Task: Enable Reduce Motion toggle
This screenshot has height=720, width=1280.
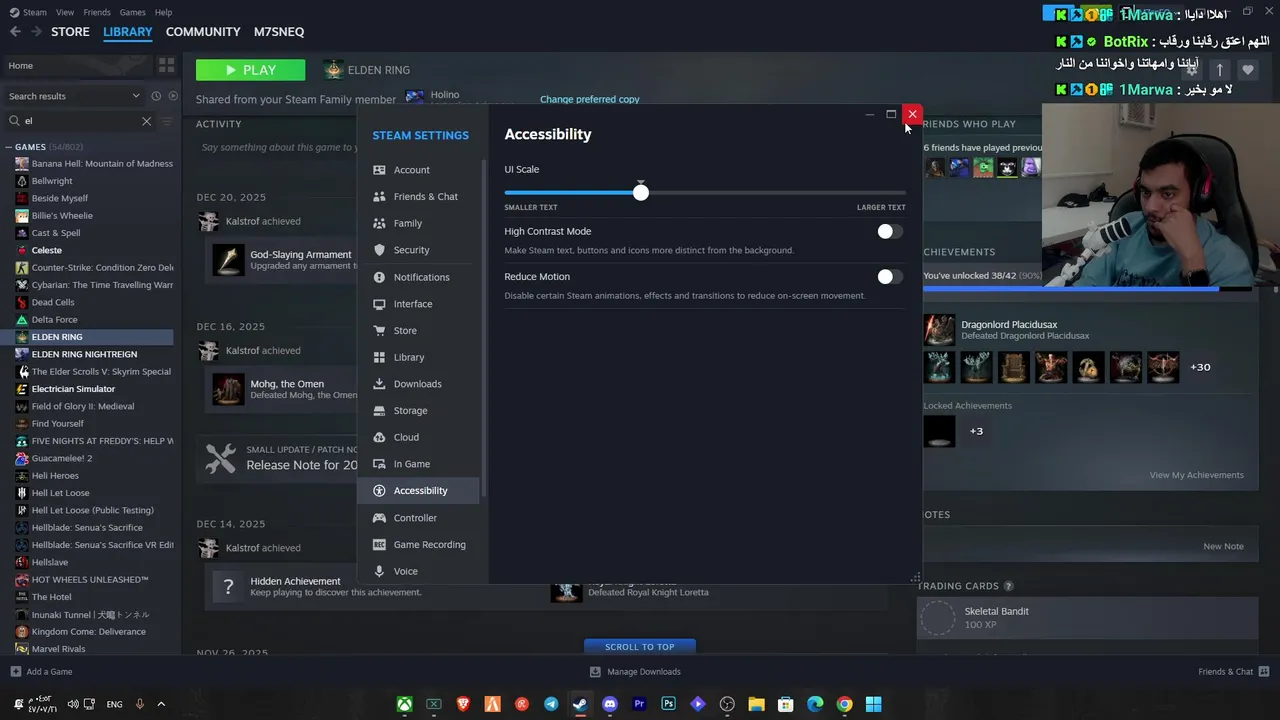Action: point(889,277)
